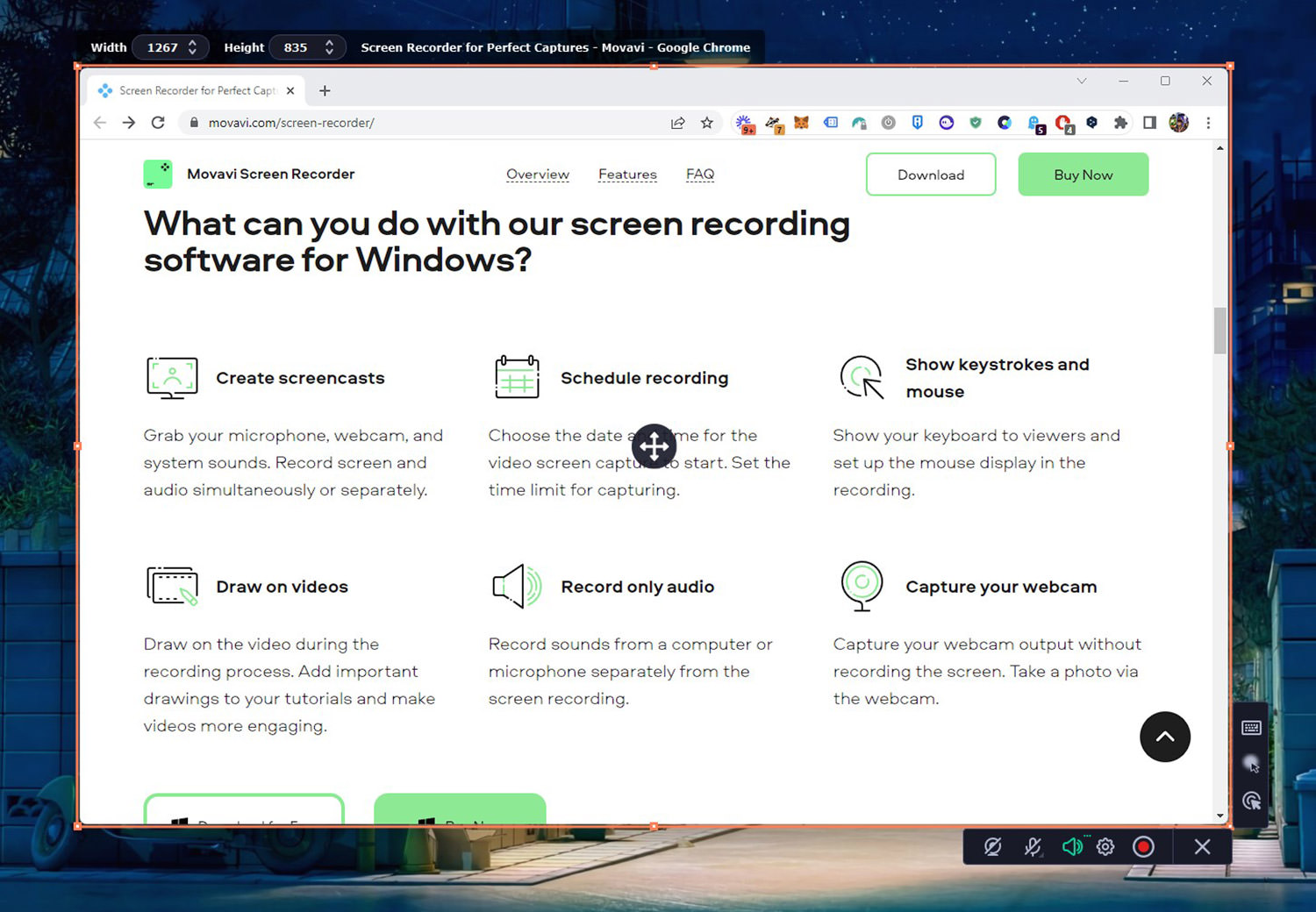The height and width of the screenshot is (912, 1316).
Task: Click the Record only audio speaker icon
Action: [x=518, y=586]
